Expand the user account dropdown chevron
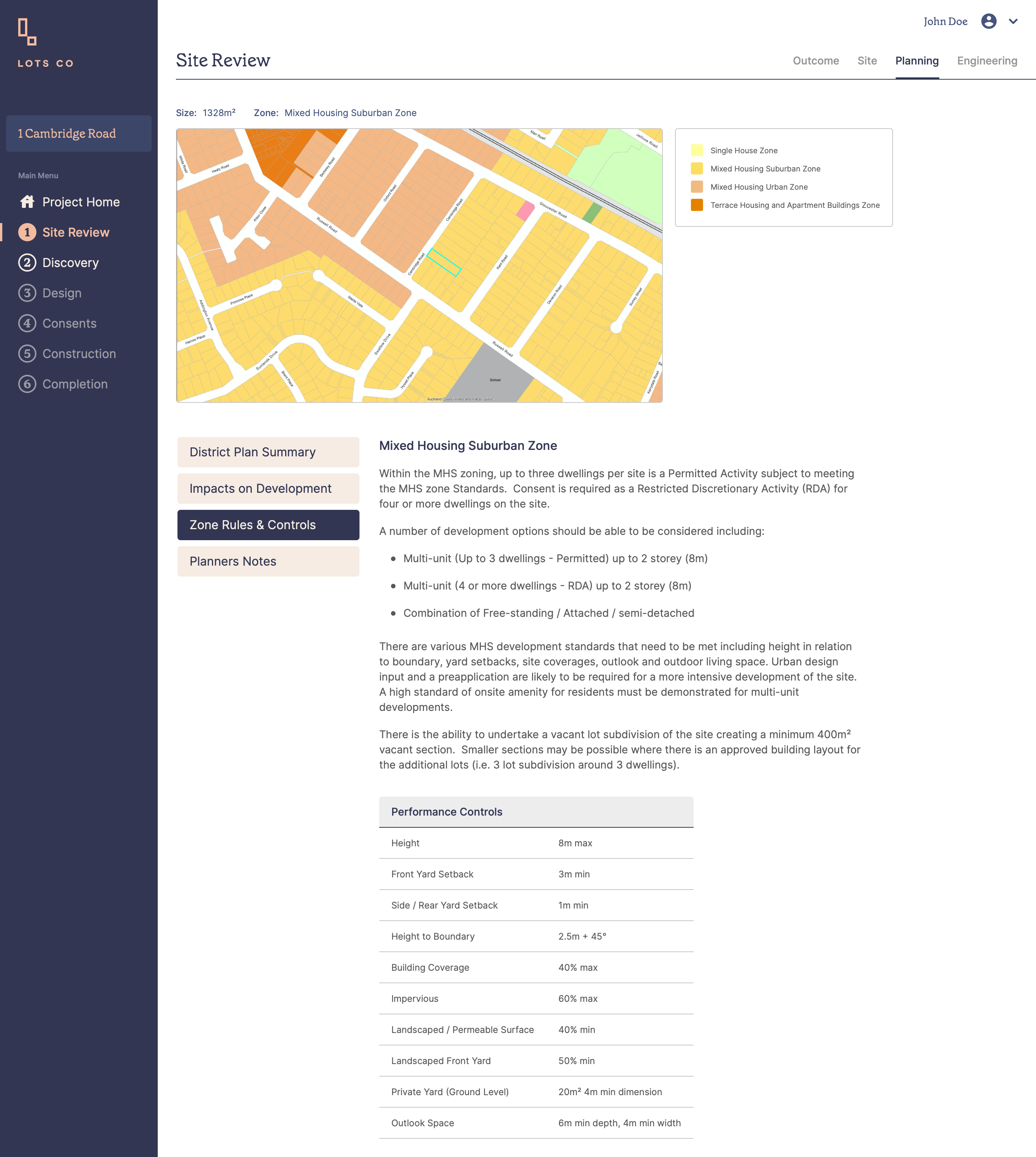Screen dimensions: 1036x1157 (1013, 21)
